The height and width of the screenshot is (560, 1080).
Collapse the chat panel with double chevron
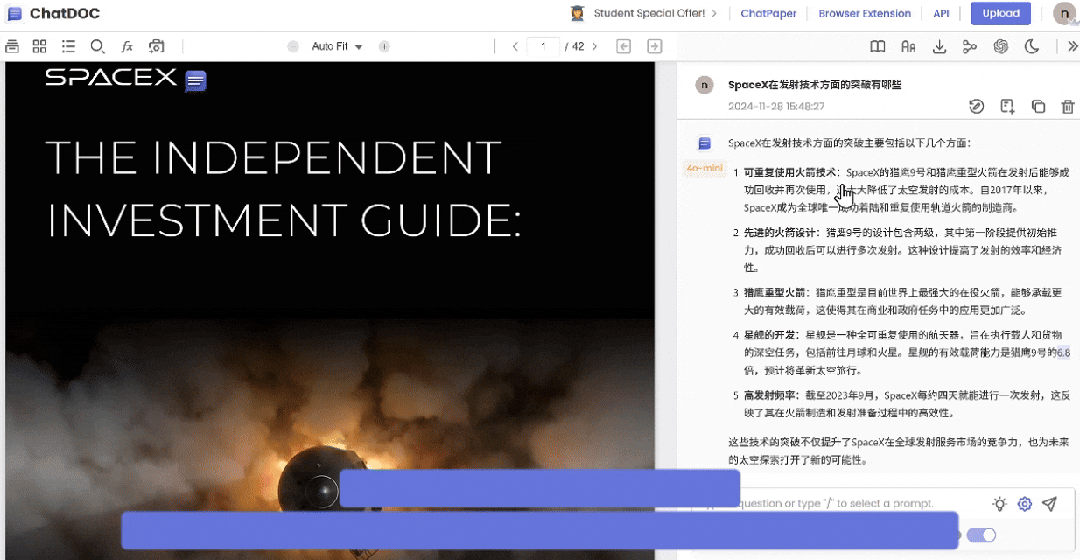1072,46
